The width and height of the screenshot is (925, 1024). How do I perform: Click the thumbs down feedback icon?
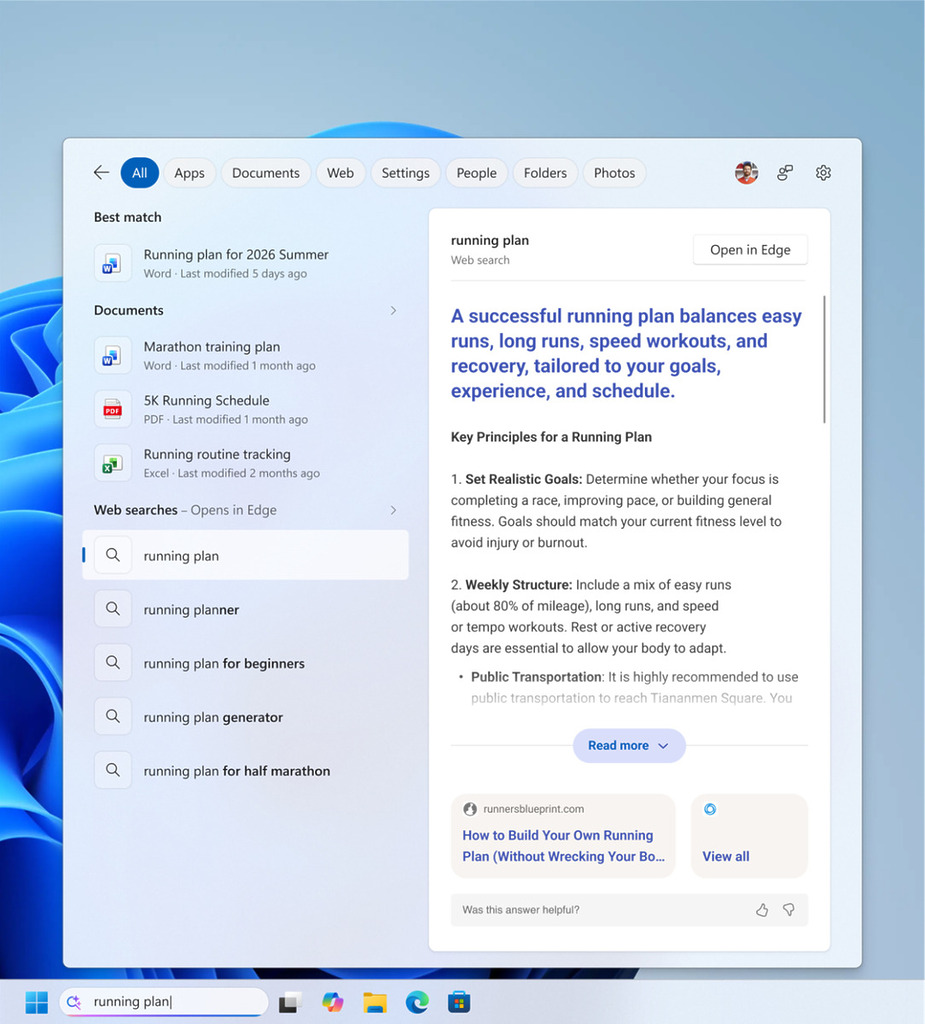click(x=788, y=910)
